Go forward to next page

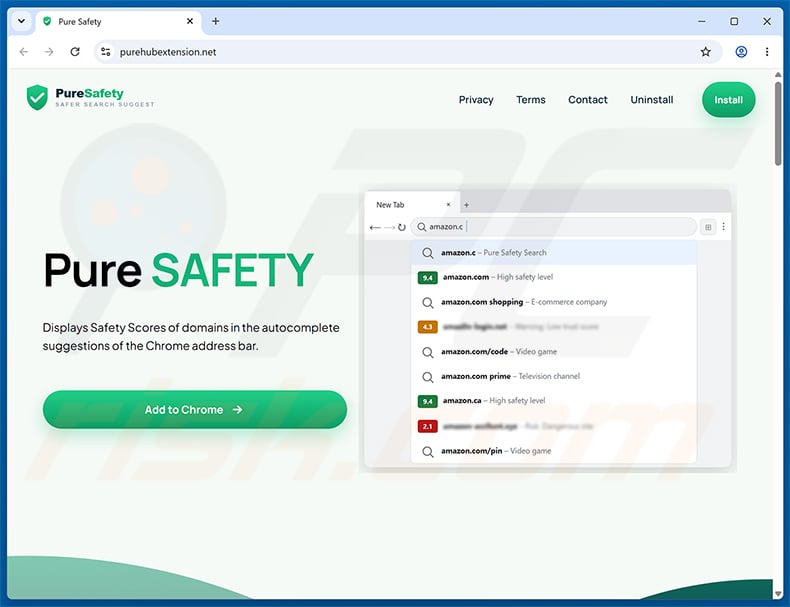[49, 52]
